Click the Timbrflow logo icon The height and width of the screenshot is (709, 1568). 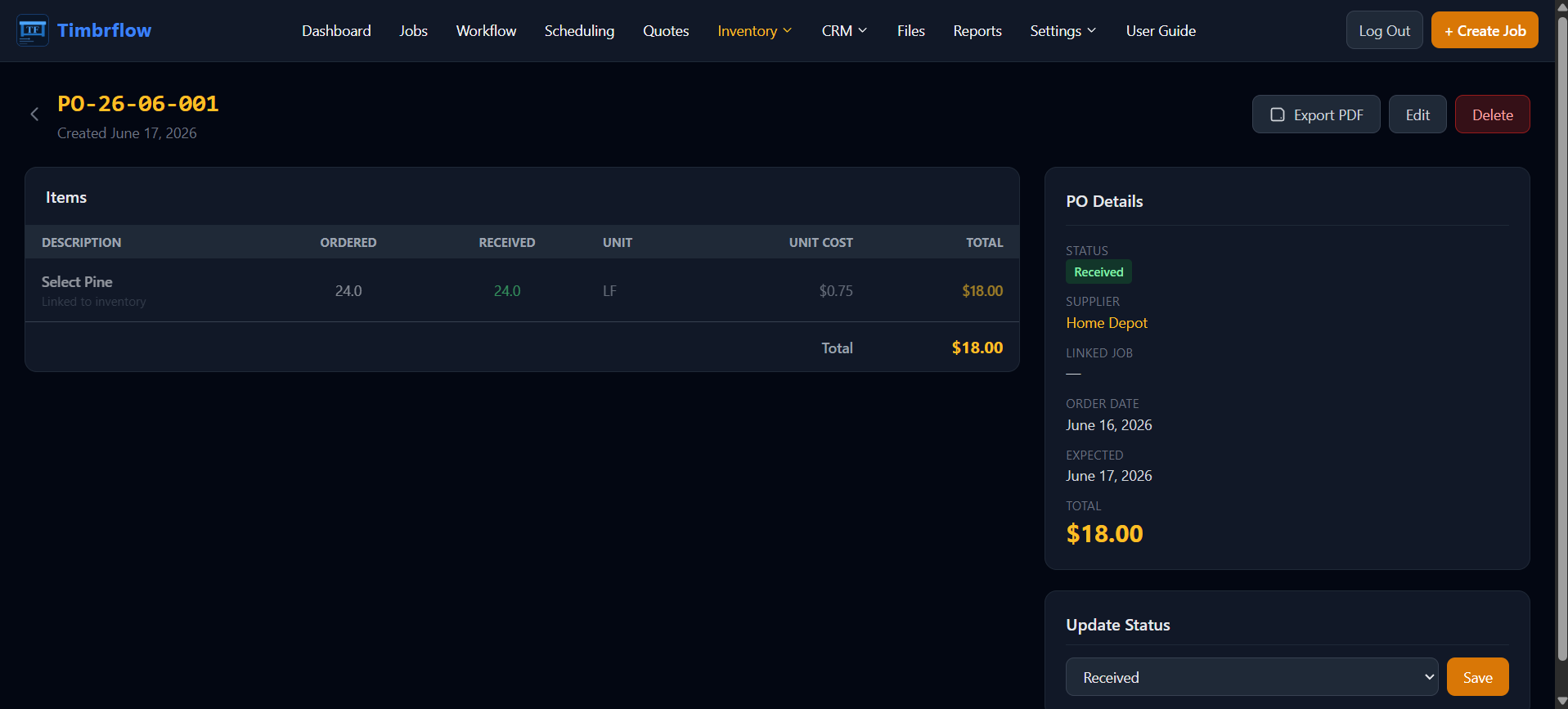[x=33, y=31]
